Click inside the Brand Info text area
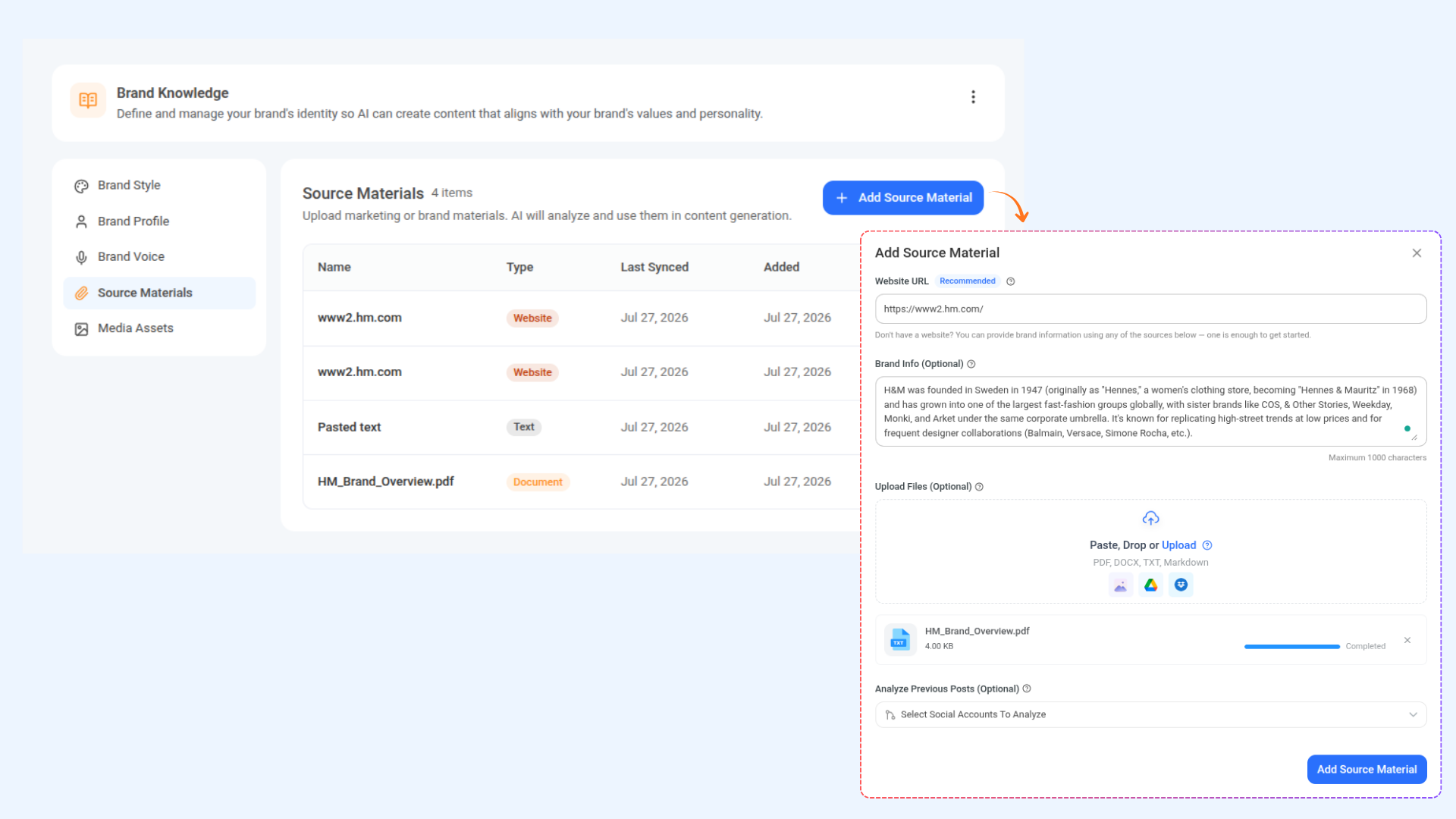The image size is (1456, 819). click(1150, 412)
